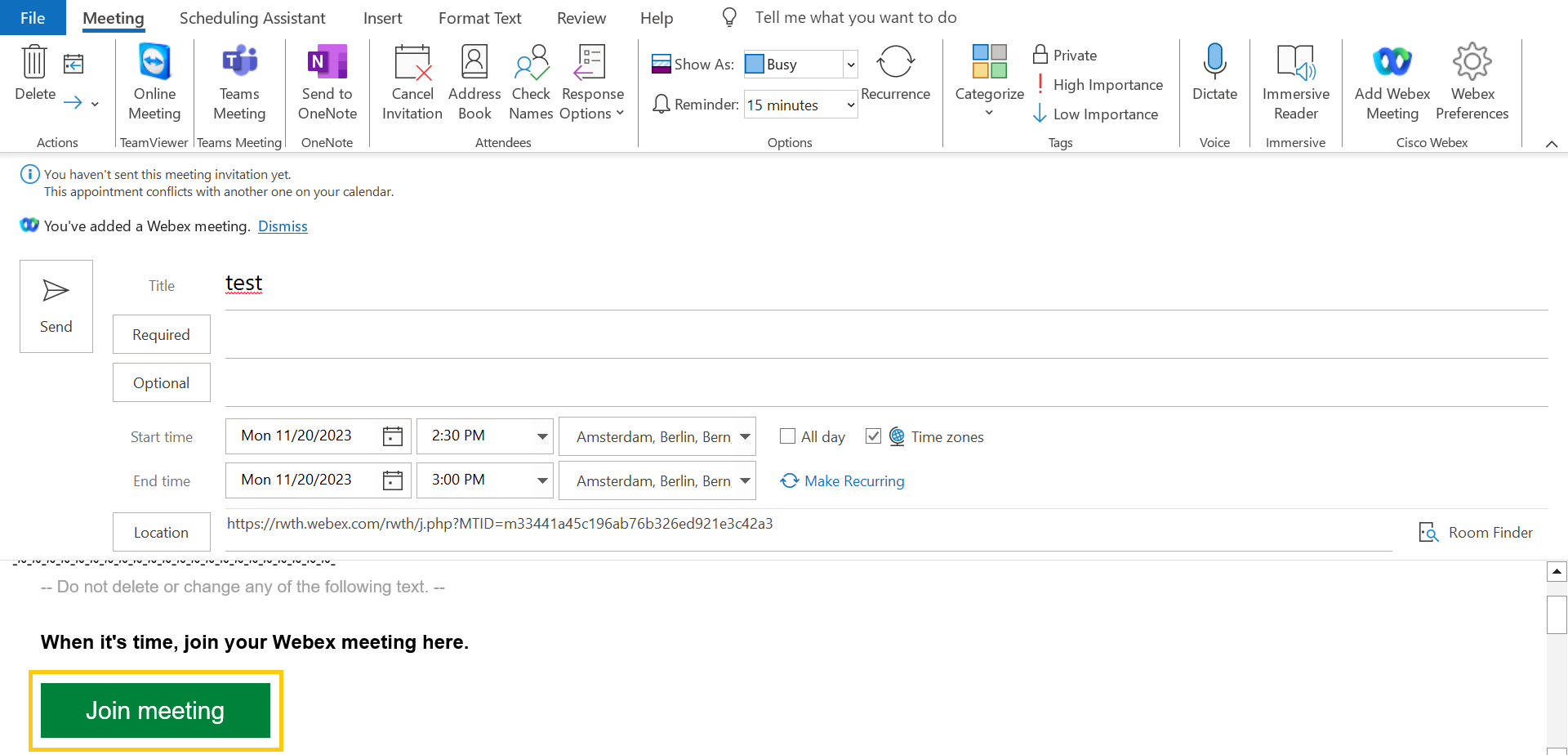Uncheck the Time zones checkbox
The height and width of the screenshot is (755, 1568).
[x=873, y=436]
